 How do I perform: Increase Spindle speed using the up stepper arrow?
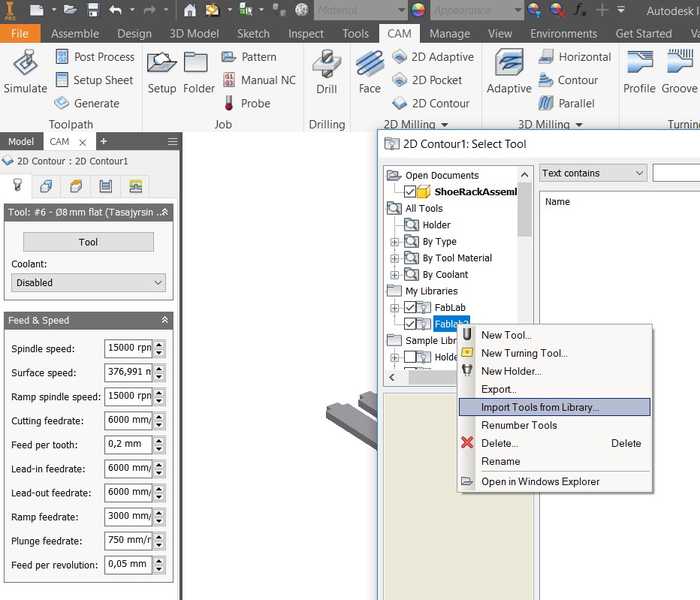click(x=159, y=344)
